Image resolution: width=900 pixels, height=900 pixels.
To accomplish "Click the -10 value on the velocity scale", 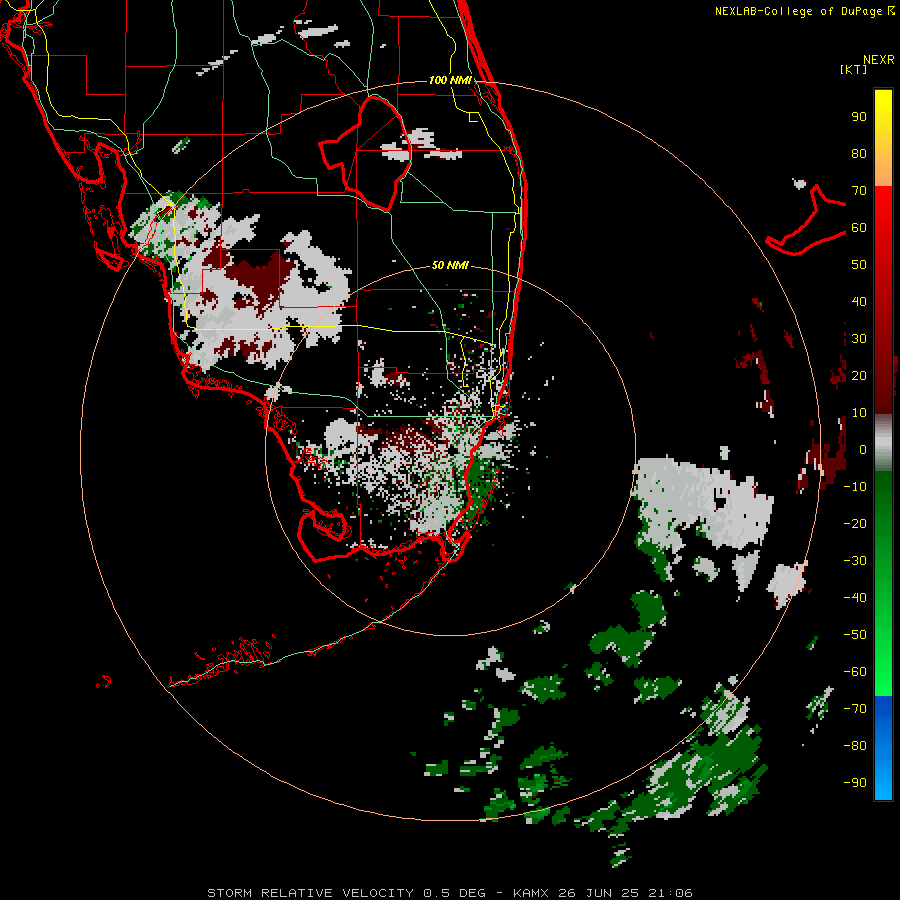I will (x=855, y=487).
